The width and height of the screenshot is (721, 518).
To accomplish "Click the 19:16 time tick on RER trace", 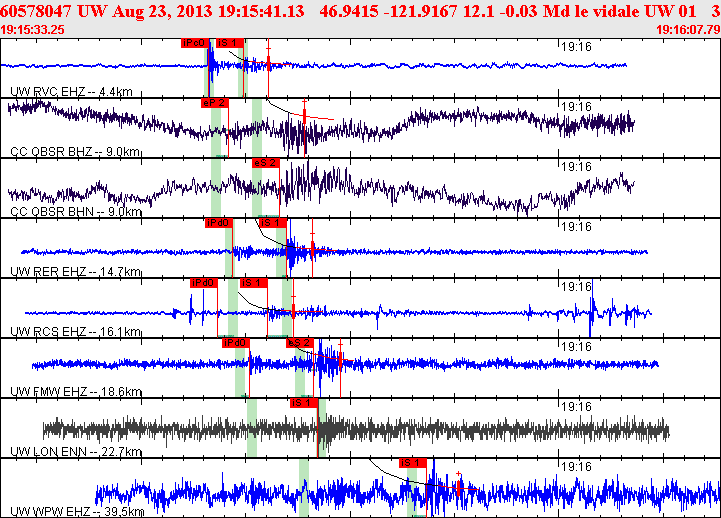I will [577, 227].
